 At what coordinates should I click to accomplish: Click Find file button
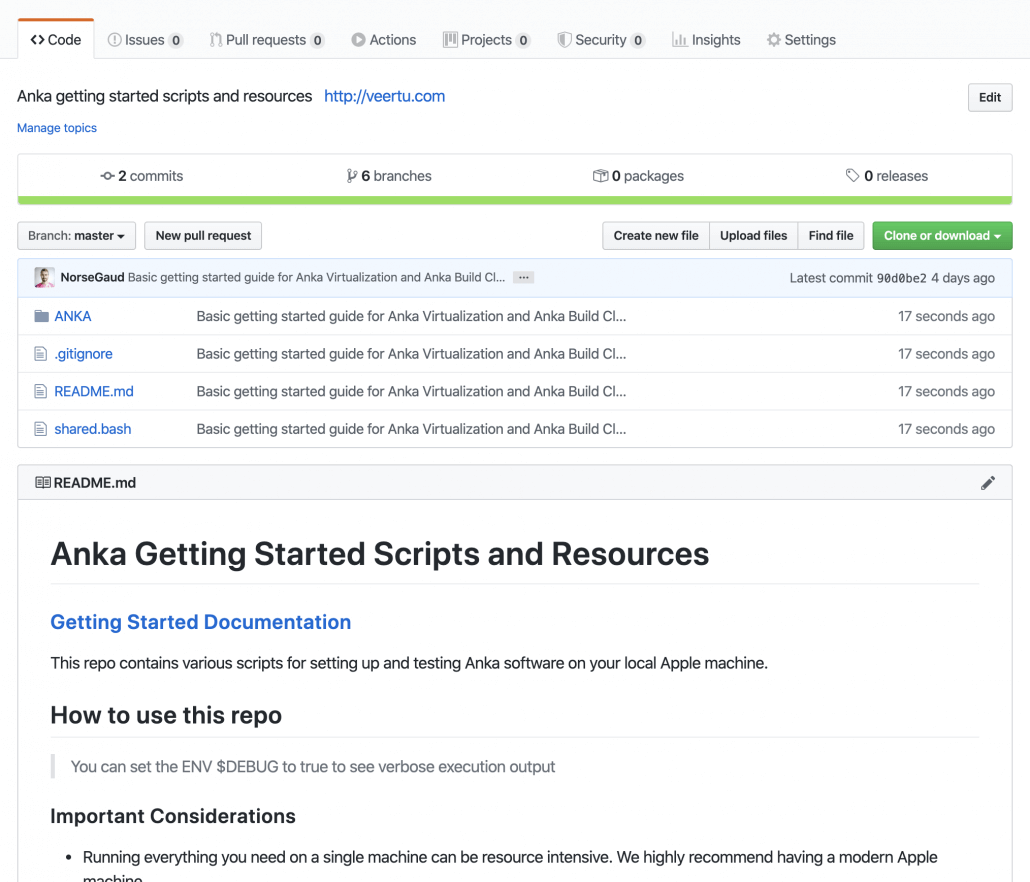pos(831,236)
